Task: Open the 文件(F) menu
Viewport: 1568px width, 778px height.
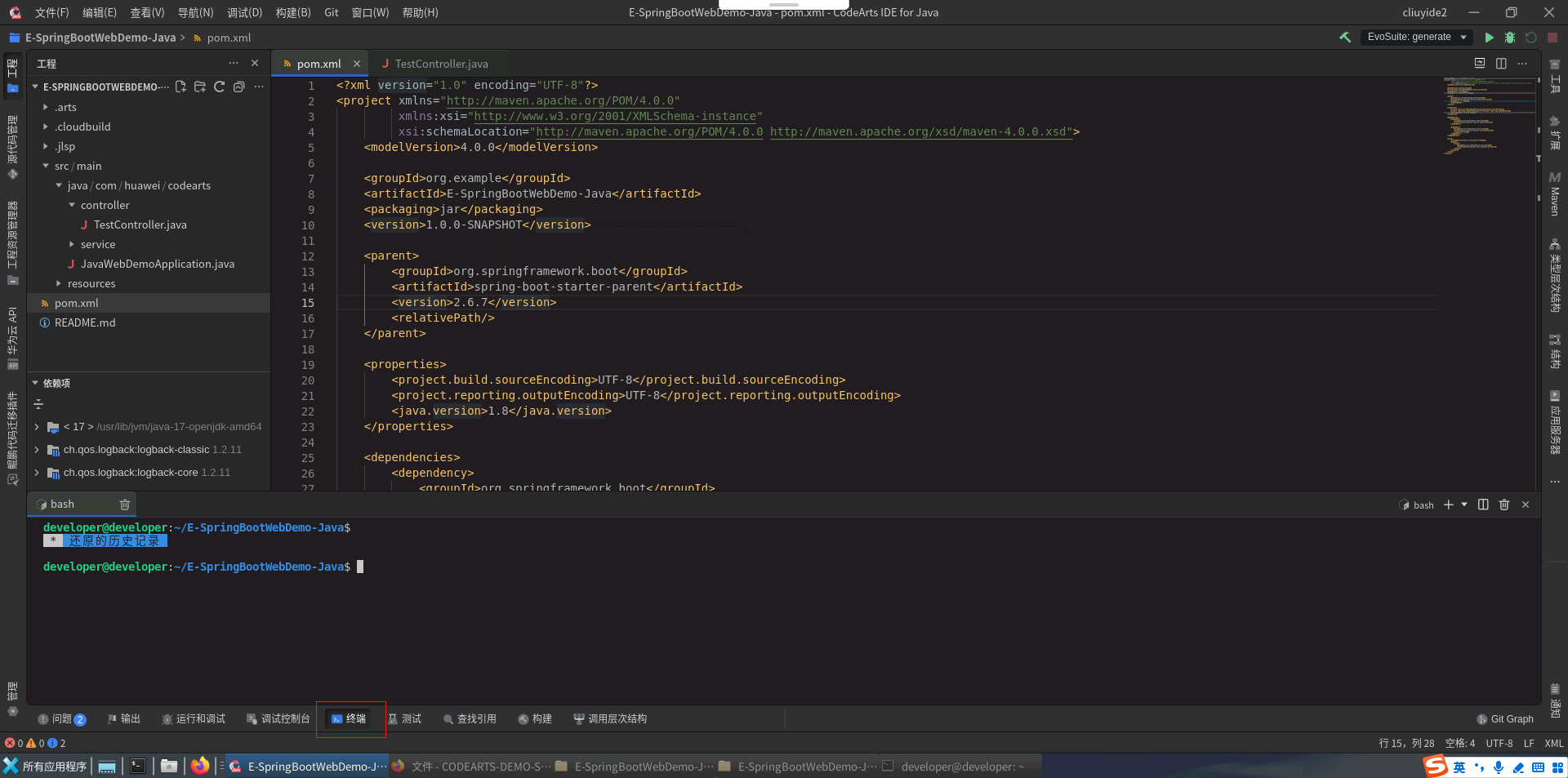Action: point(52,12)
